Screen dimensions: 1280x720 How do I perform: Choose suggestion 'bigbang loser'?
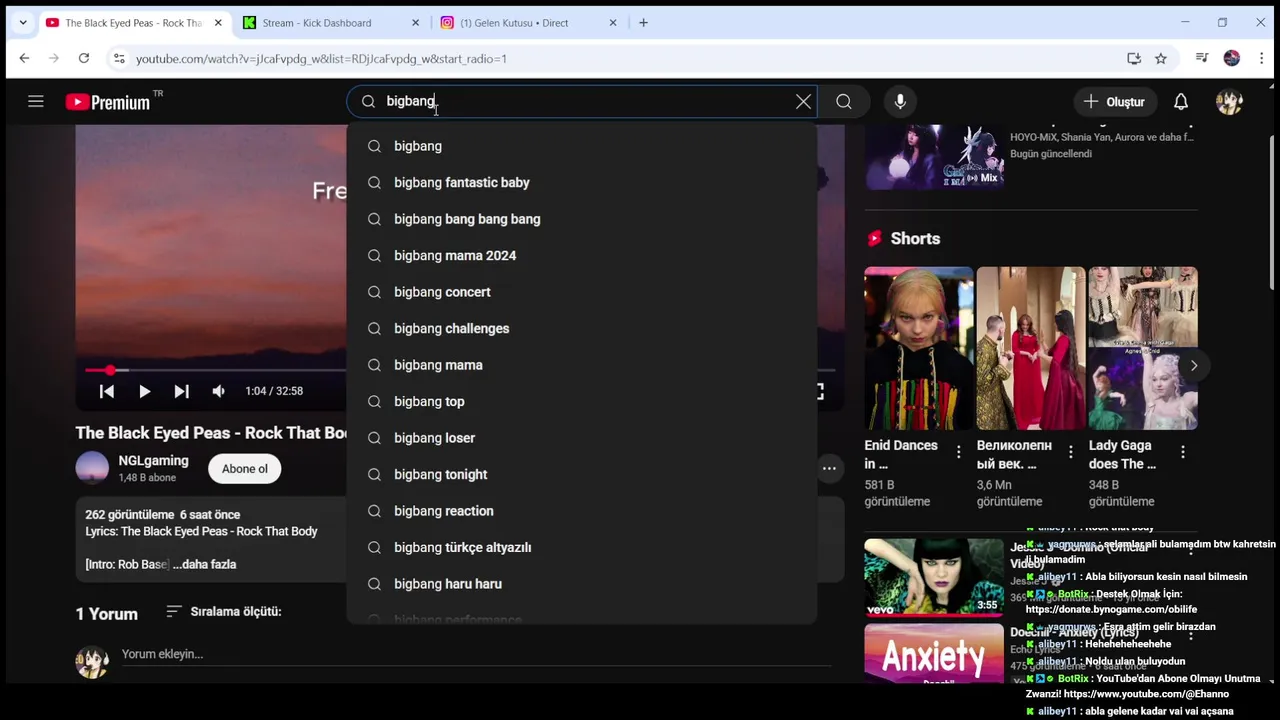pos(582,438)
